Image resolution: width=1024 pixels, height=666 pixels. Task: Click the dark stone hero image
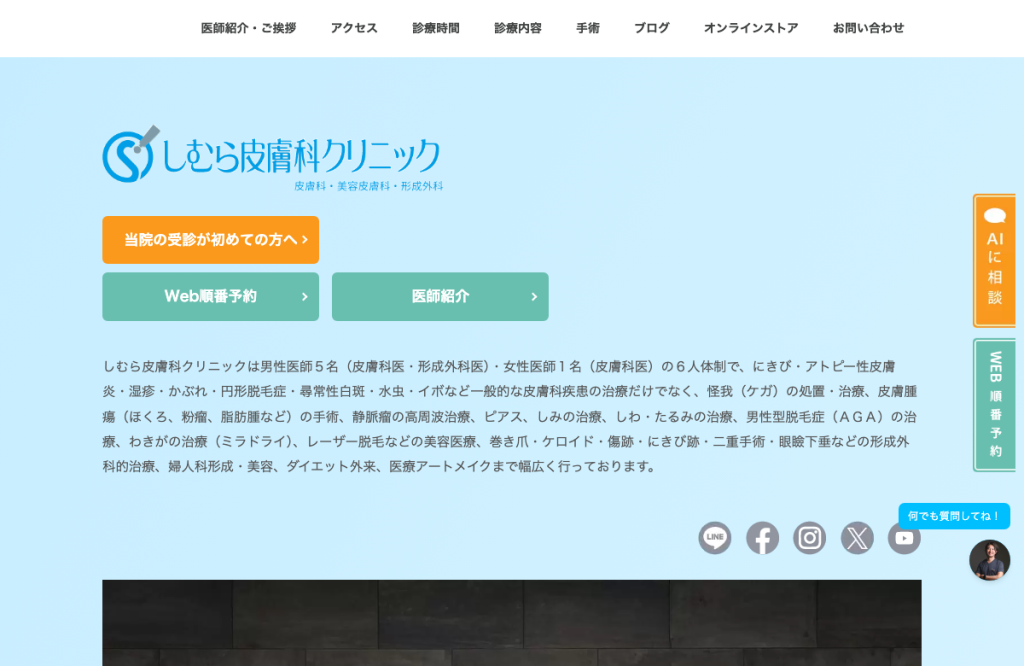click(512, 623)
